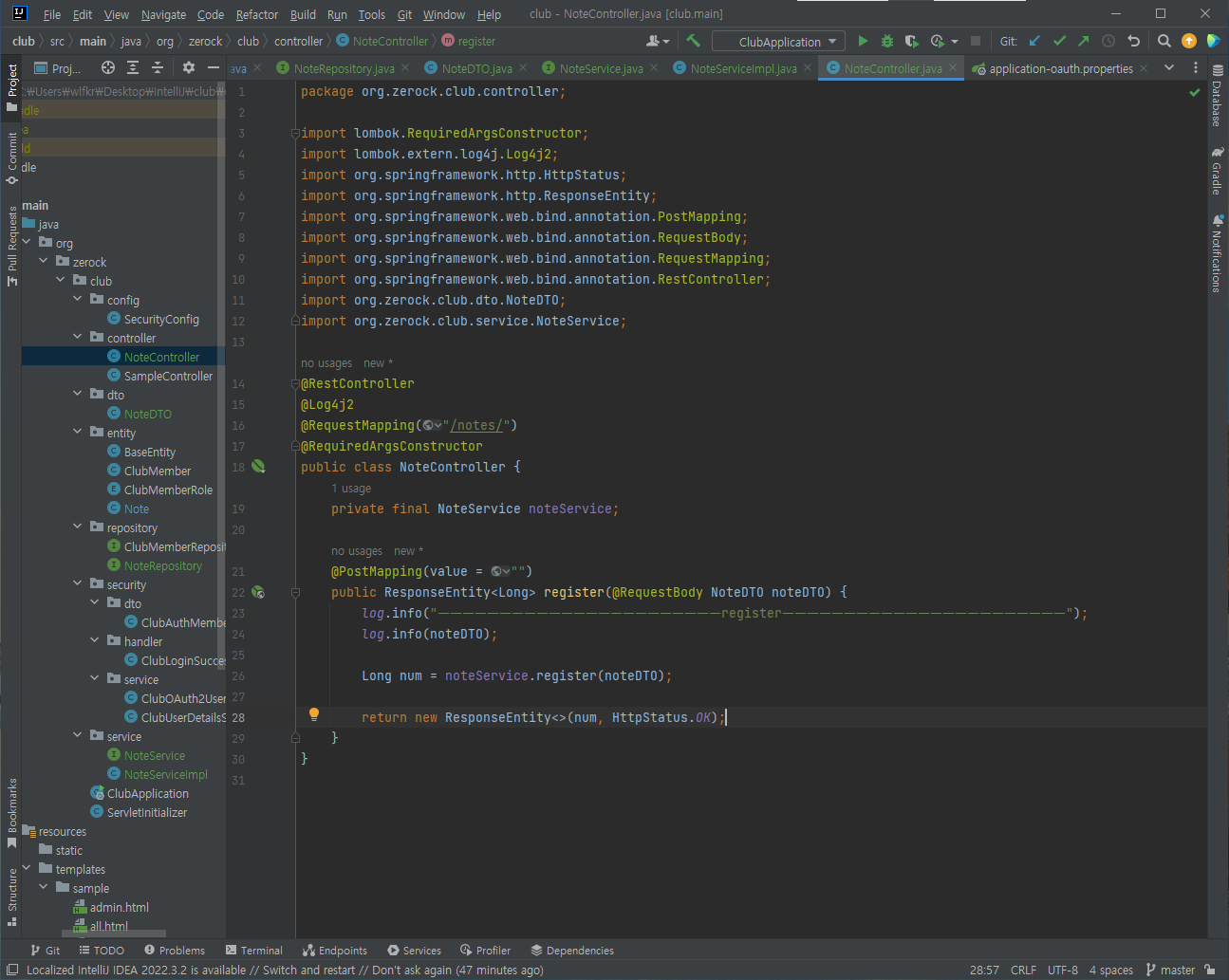Open the Tools menu

371,14
